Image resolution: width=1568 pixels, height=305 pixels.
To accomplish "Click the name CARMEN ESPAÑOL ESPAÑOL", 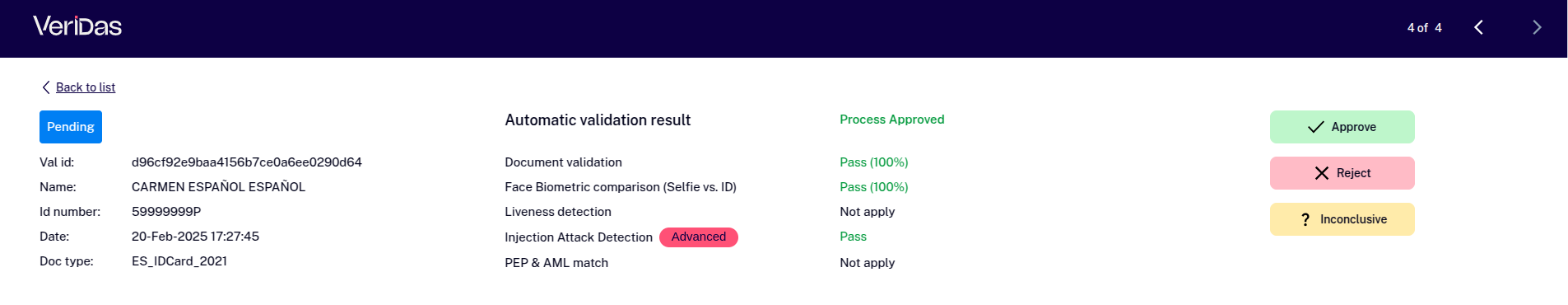I will (x=218, y=187).
